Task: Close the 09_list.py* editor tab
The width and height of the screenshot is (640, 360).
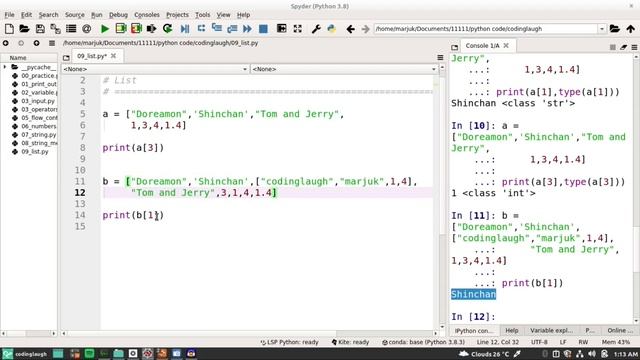Action: (113, 56)
